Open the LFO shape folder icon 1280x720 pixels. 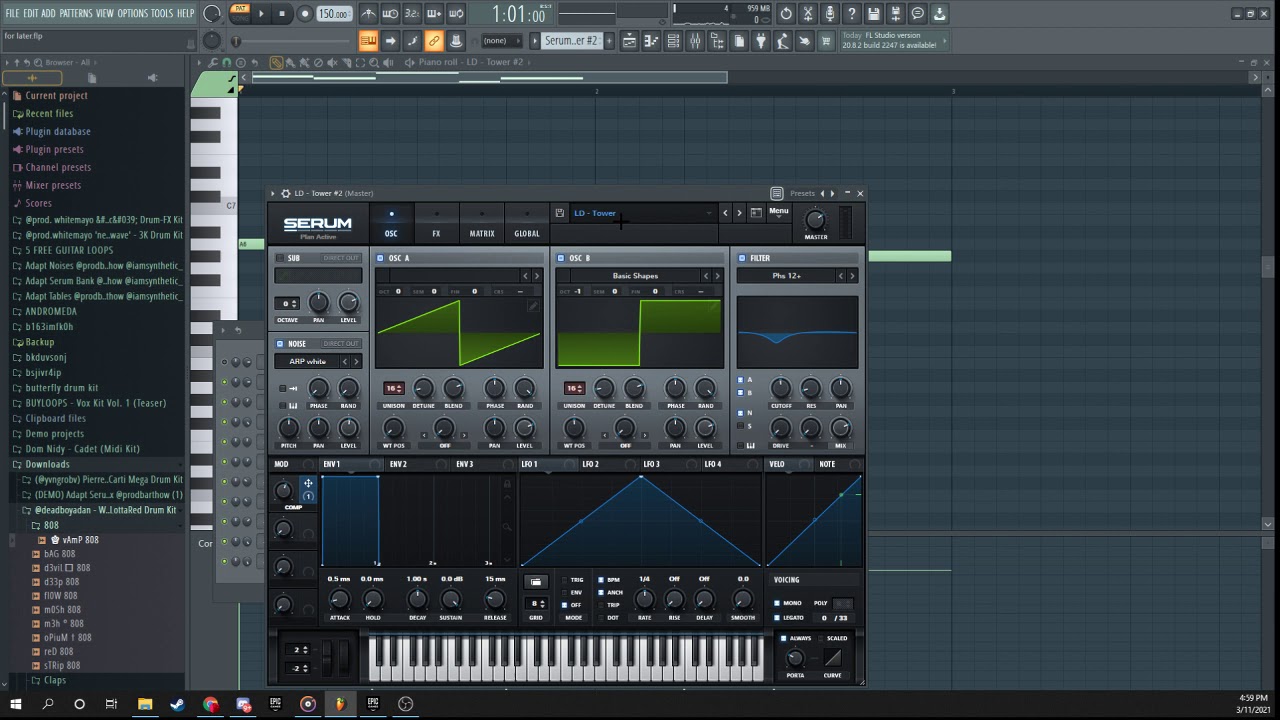[536, 581]
